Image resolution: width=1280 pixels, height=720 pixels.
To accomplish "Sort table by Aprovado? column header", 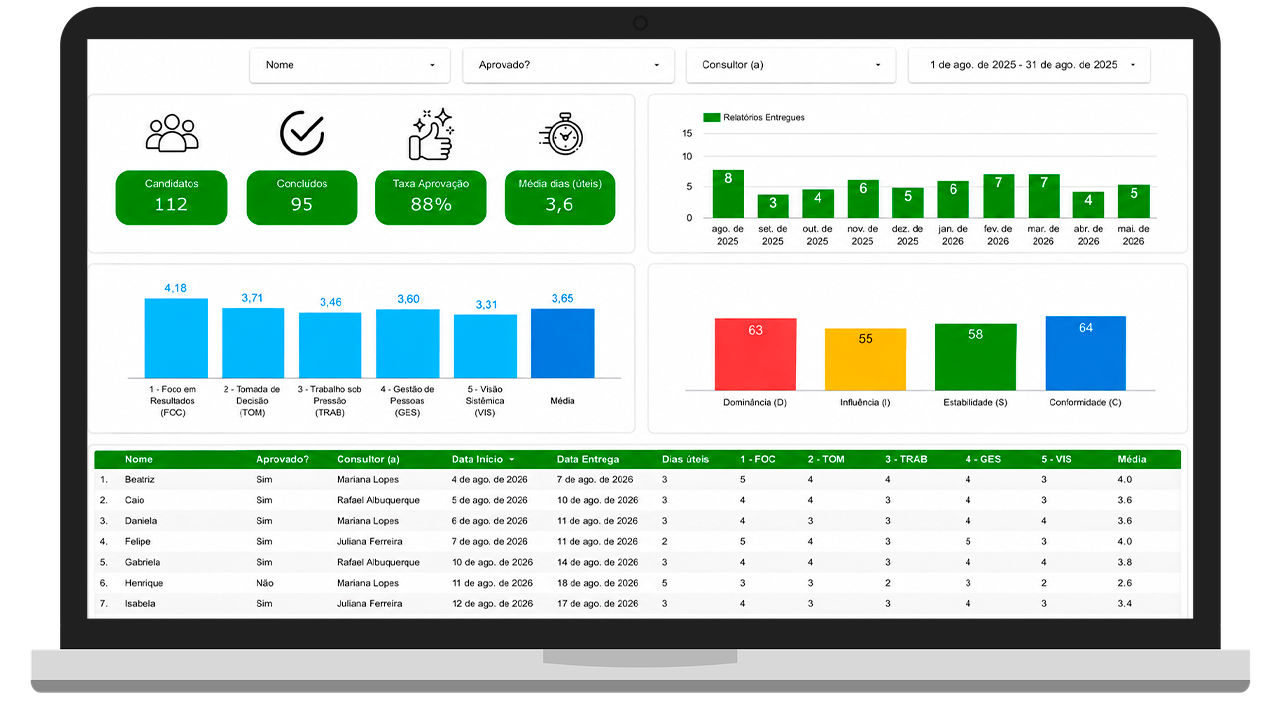I will 283,460.
